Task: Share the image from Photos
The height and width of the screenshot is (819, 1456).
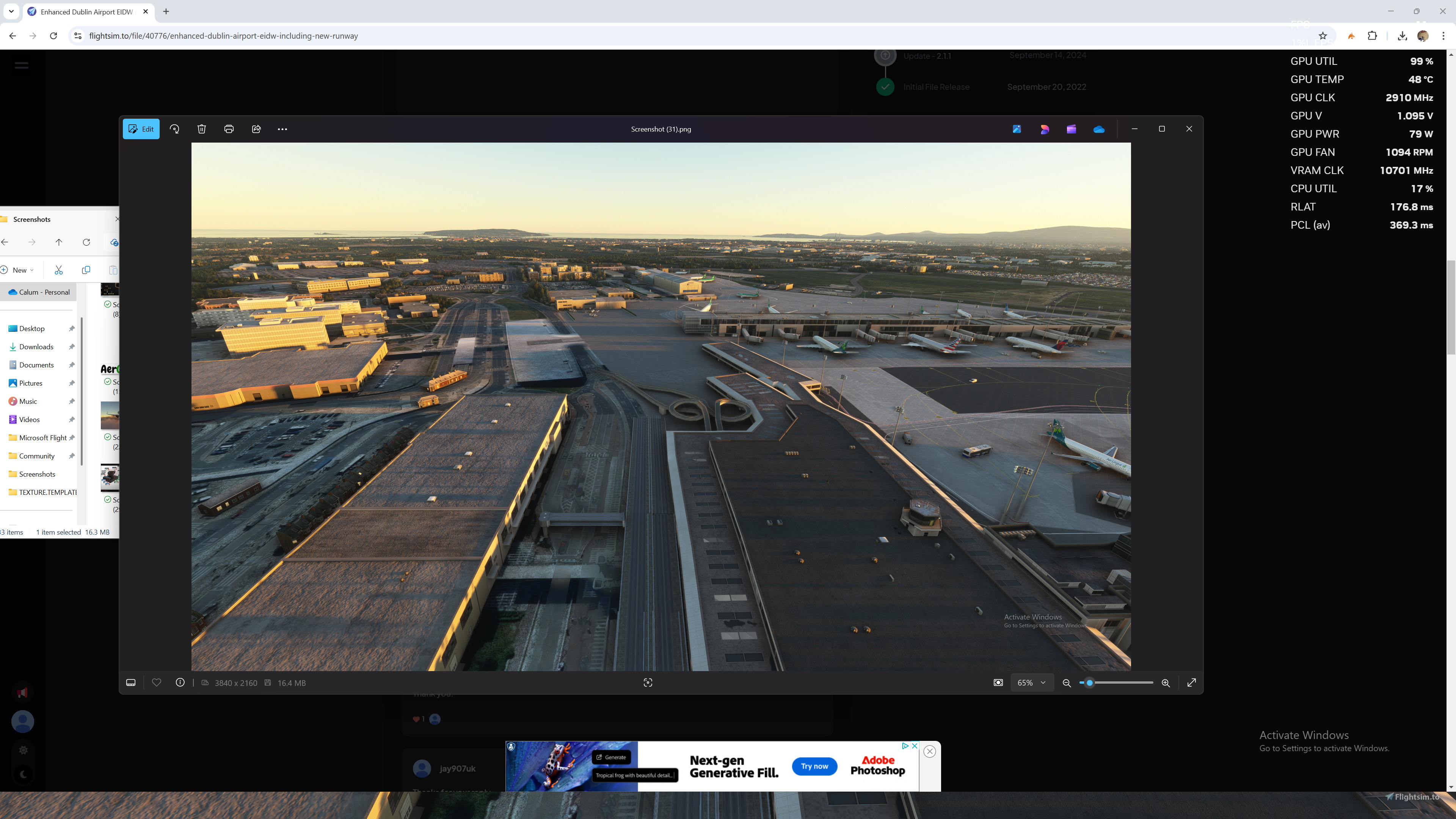Action: pos(256,129)
